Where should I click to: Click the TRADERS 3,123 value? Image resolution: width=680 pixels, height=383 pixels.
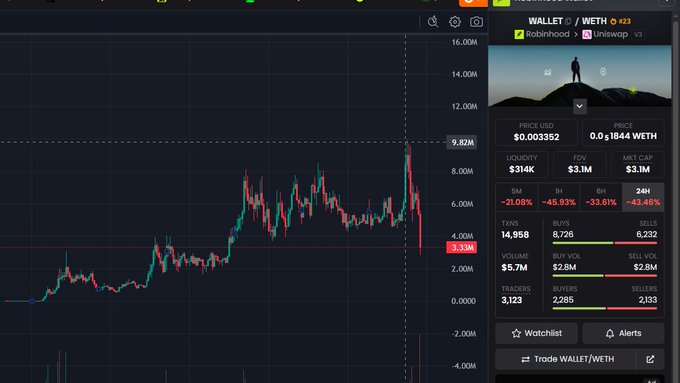coord(512,300)
